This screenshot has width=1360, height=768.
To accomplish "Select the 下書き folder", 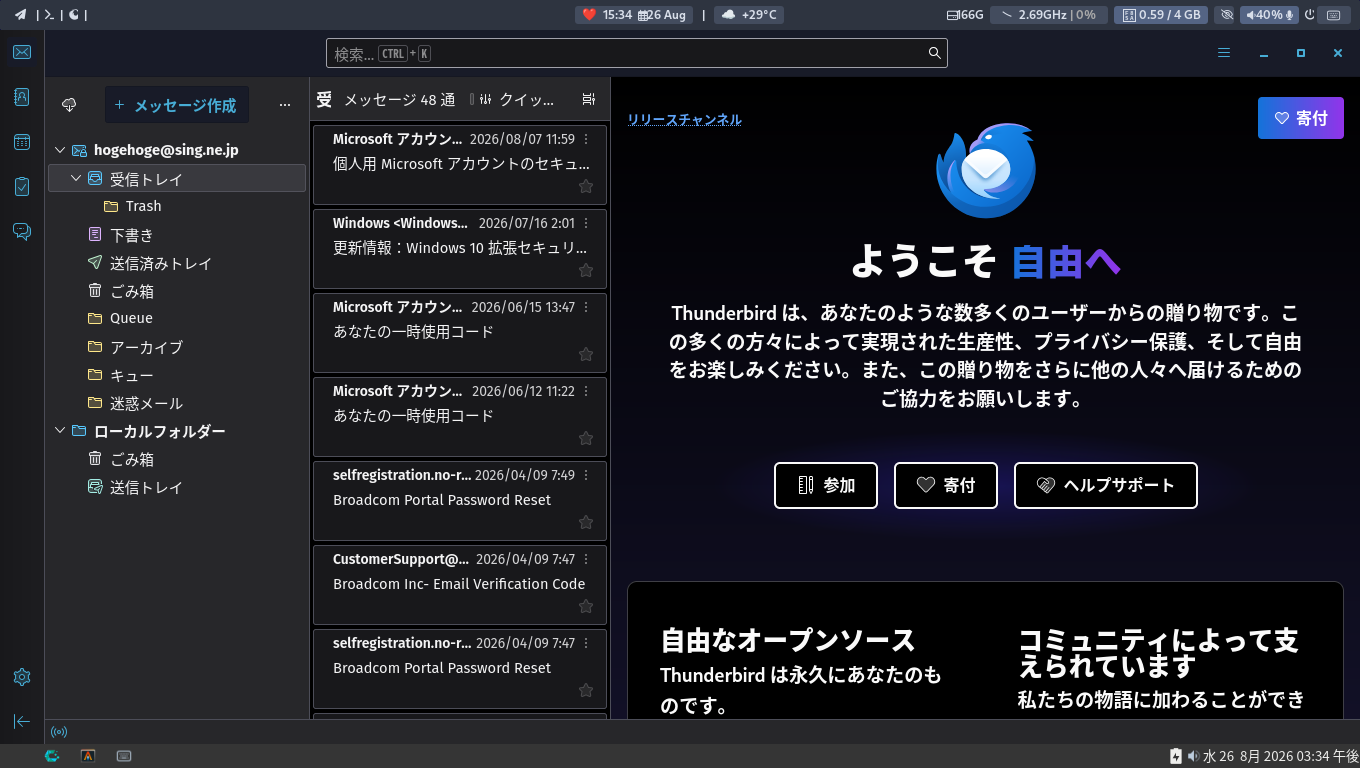I will click(x=177, y=235).
